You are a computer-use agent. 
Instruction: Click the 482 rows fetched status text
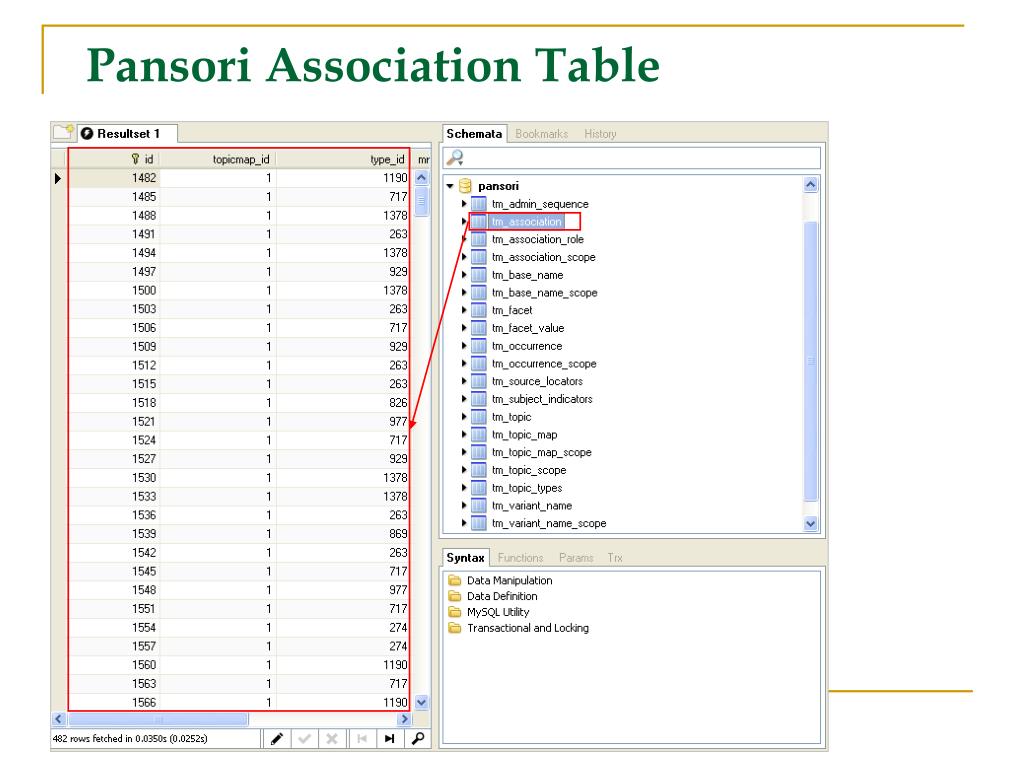click(130, 739)
